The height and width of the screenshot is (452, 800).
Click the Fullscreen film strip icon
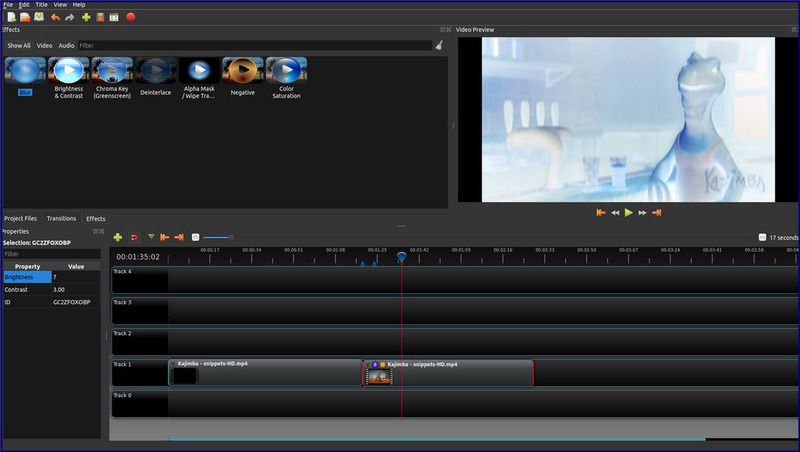tap(114, 17)
